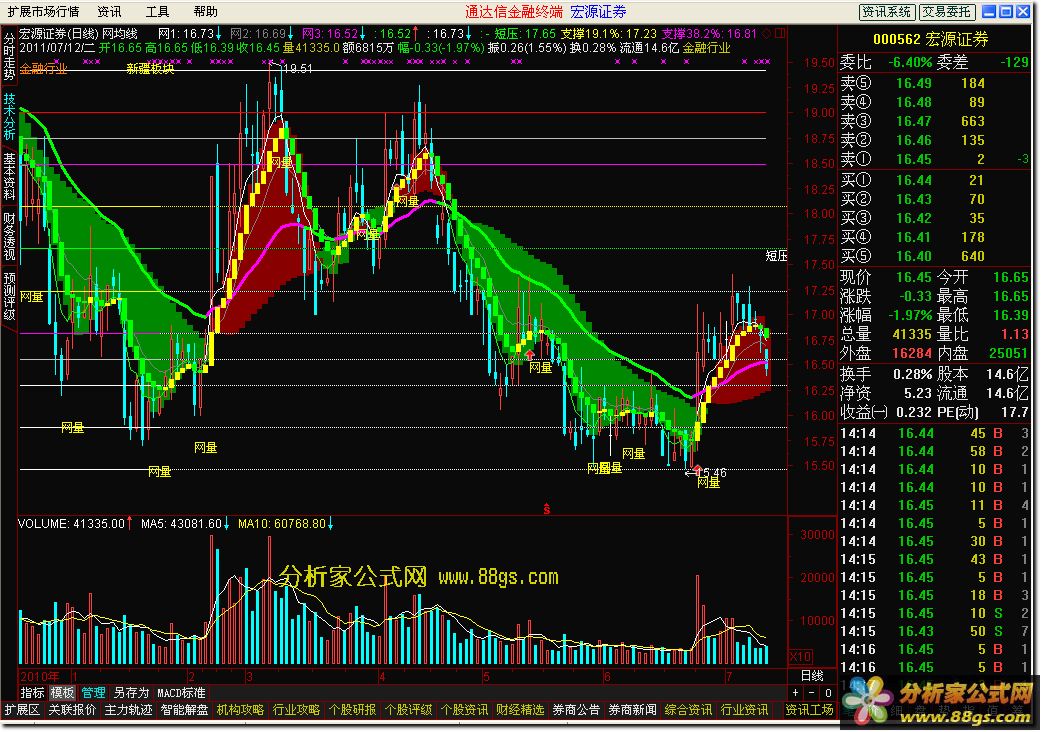The height and width of the screenshot is (732, 1042).
Task: Switch to the 分时走势 side tab
Action: click(9, 56)
